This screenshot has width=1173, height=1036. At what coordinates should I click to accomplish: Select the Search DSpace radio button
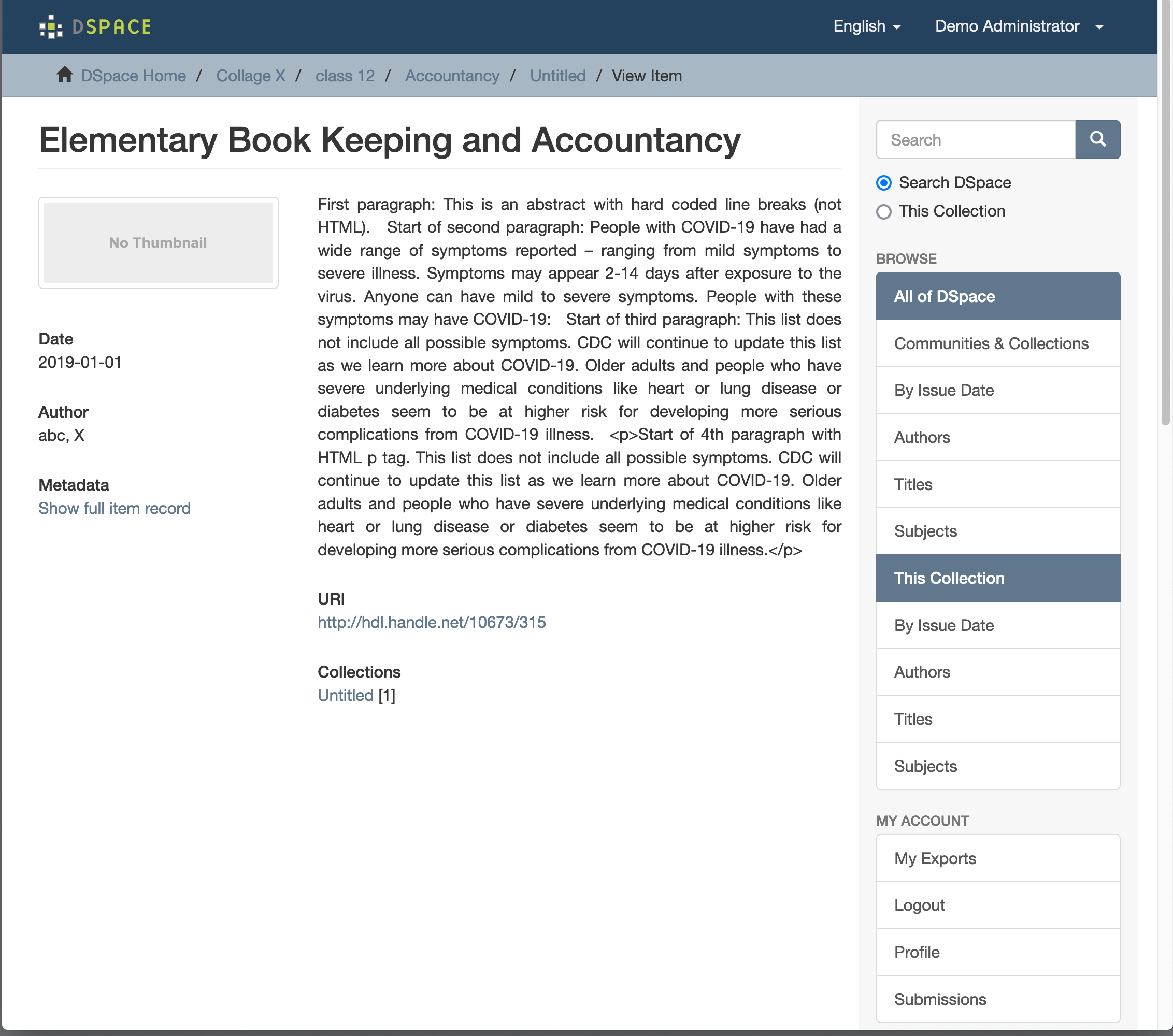(884, 183)
